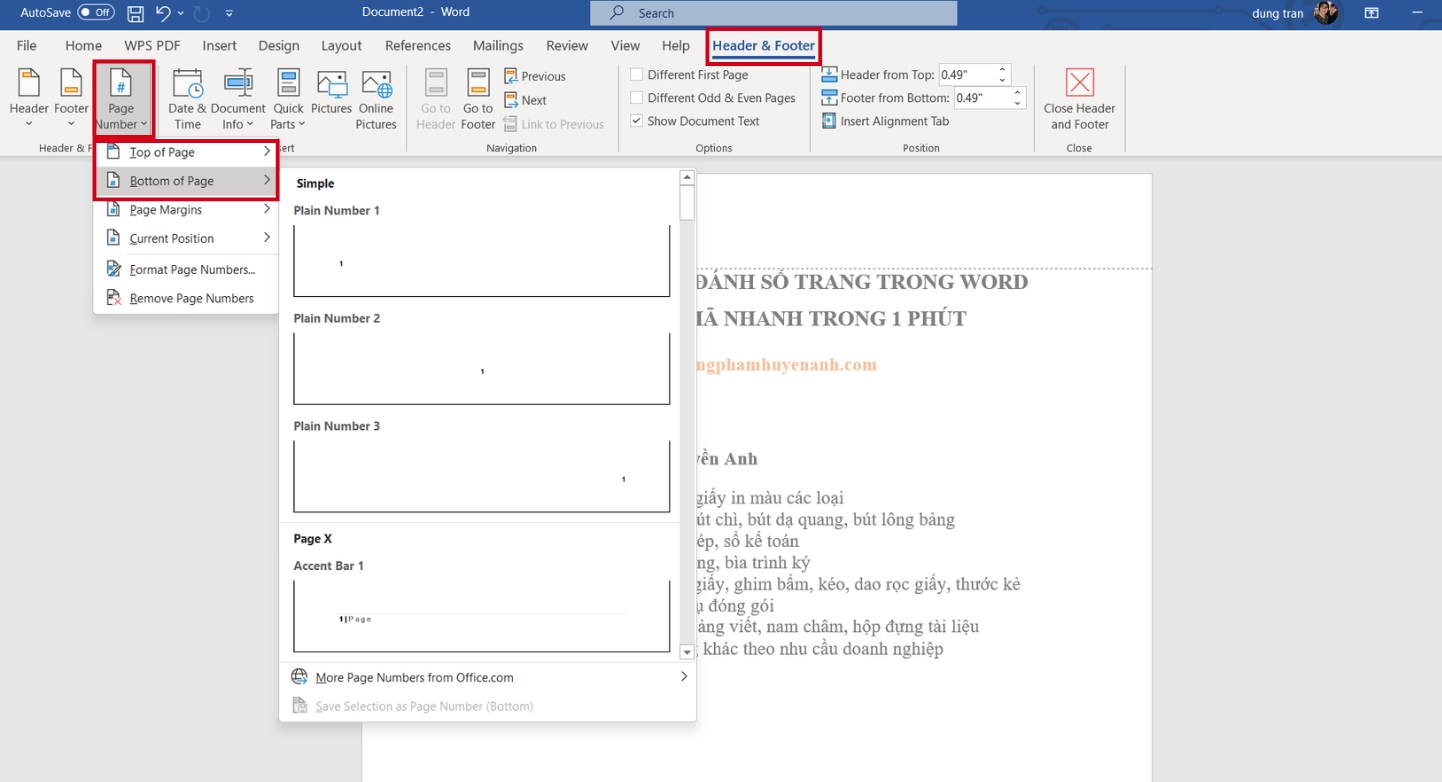The width and height of the screenshot is (1442, 782).
Task: Go to Next header or footer
Action: pyautogui.click(x=526, y=100)
